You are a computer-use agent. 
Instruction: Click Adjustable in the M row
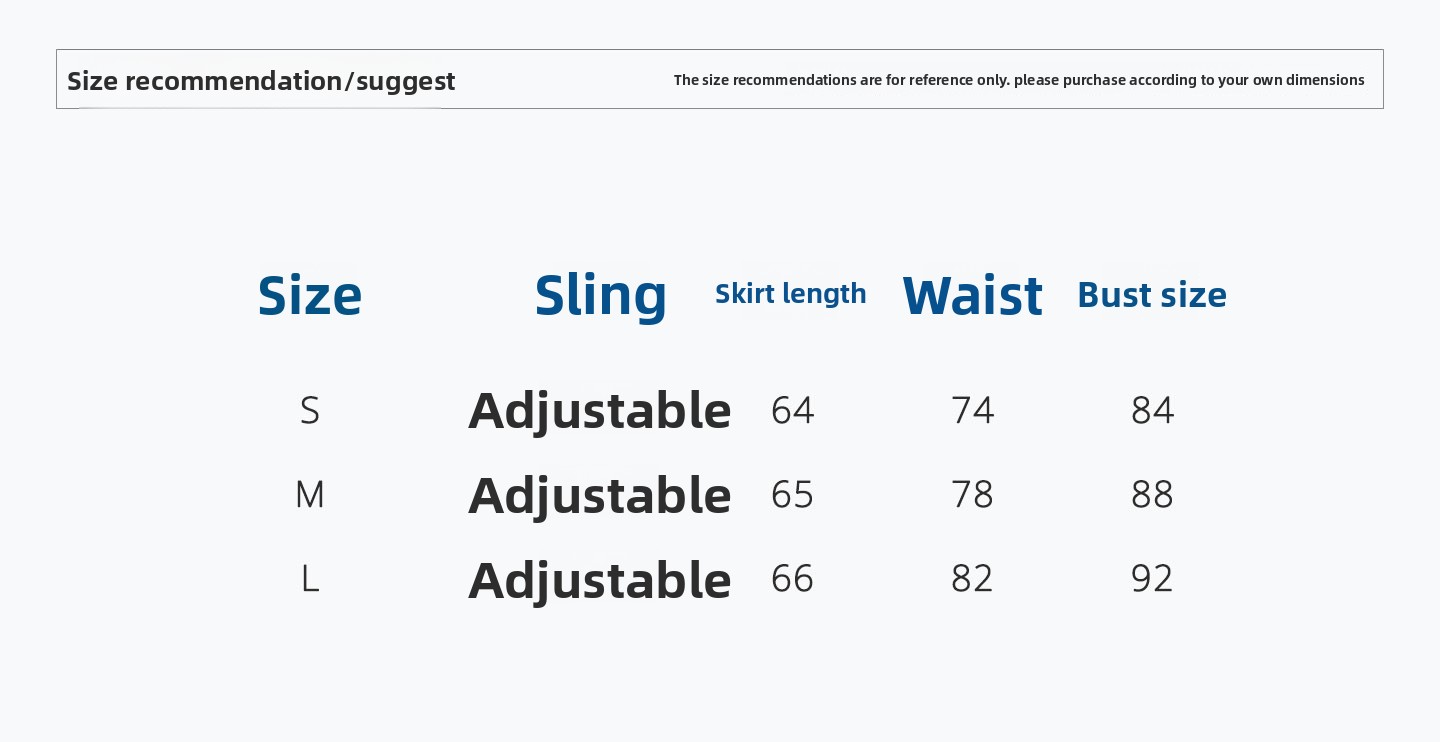click(x=600, y=496)
